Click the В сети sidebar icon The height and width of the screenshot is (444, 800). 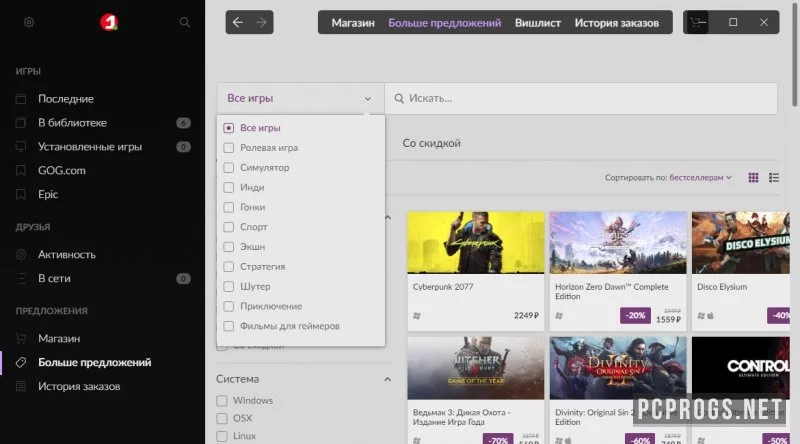tap(21, 278)
